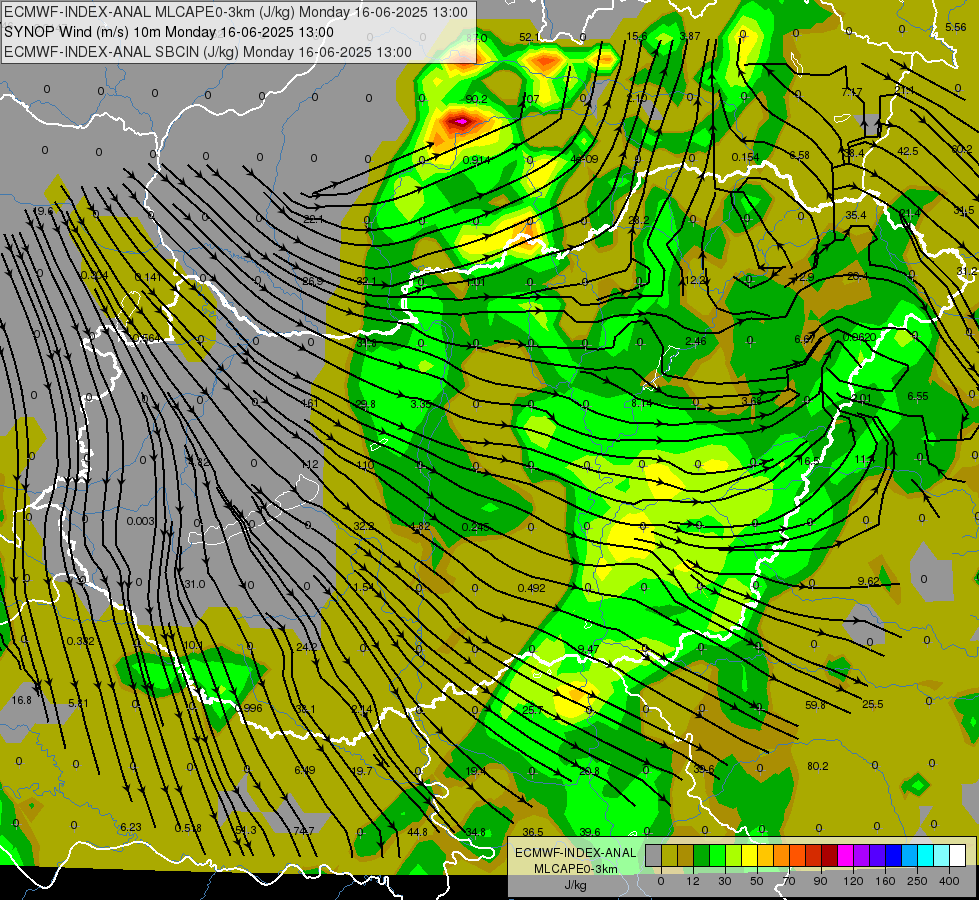Click the dark red legend swatch
Screen dimensions: 979x900
click(830, 855)
